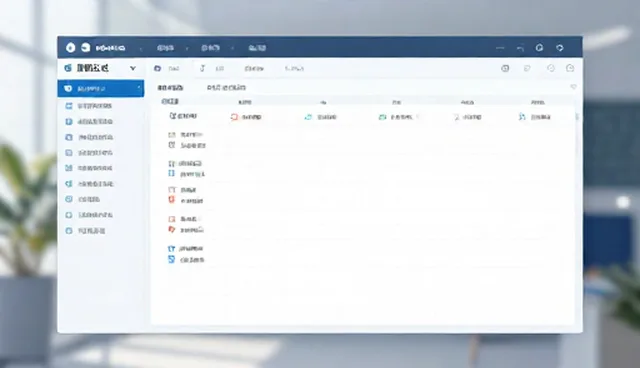Click the blue icon of the bottom list entry
This screenshot has height=368, width=640.
[171, 259]
